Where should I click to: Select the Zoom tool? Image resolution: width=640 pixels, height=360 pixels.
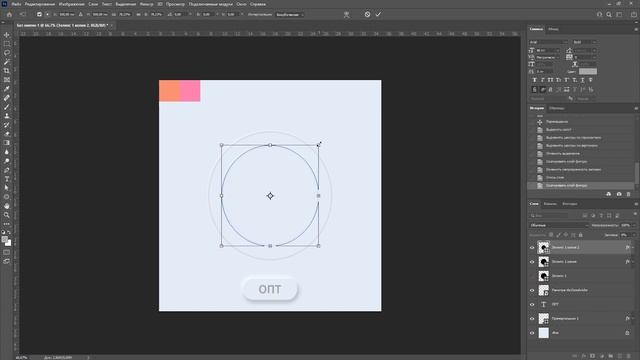7,215
